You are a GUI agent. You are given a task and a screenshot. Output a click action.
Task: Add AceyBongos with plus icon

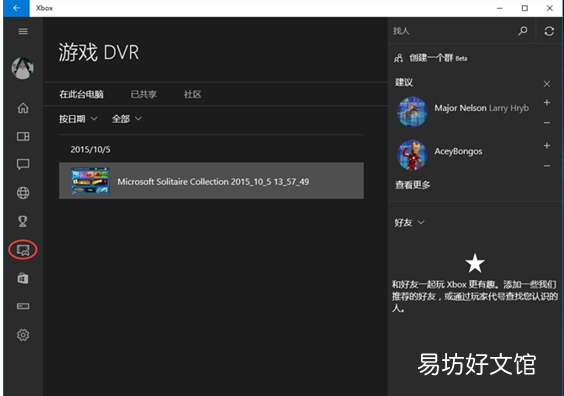pos(547,146)
